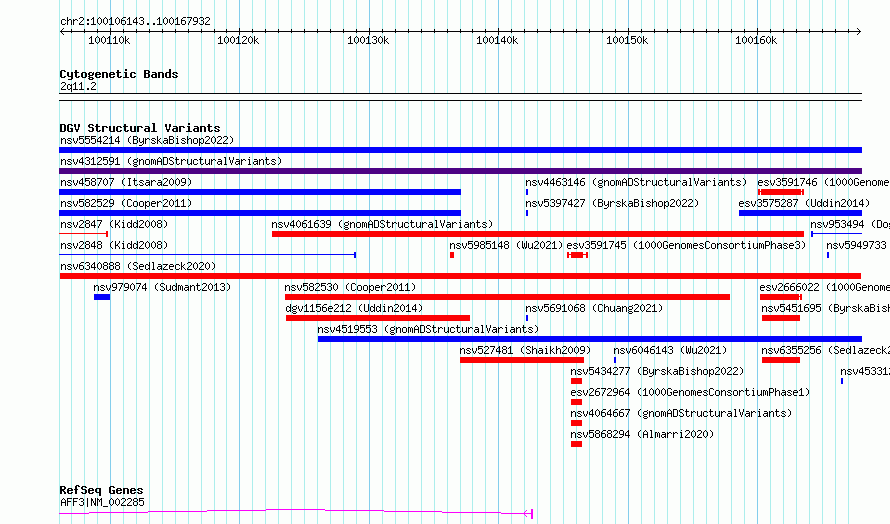This screenshot has width=890, height=524.
Task: Select the red esv2672964 marker
Action: coord(577,402)
